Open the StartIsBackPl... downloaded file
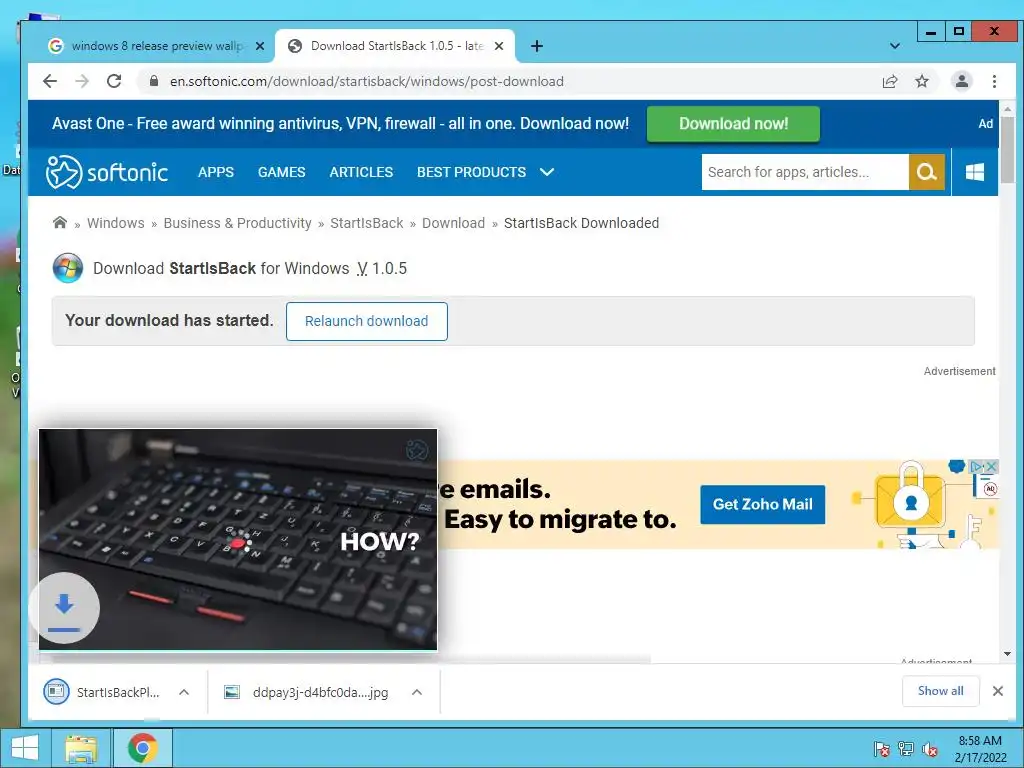Screen dimensions: 1024x768 [x=103, y=692]
